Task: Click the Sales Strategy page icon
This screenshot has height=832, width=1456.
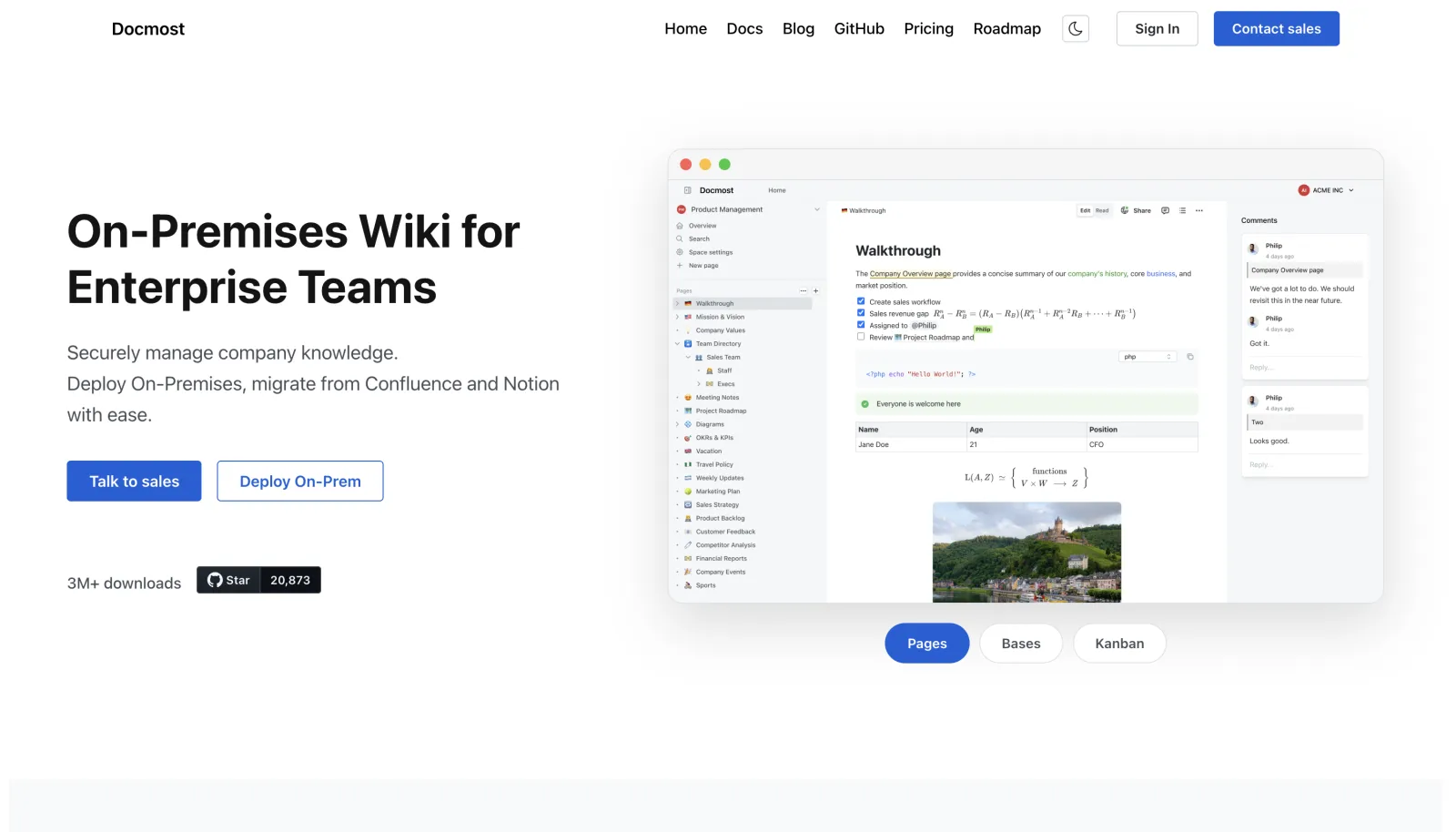Action: (x=688, y=504)
